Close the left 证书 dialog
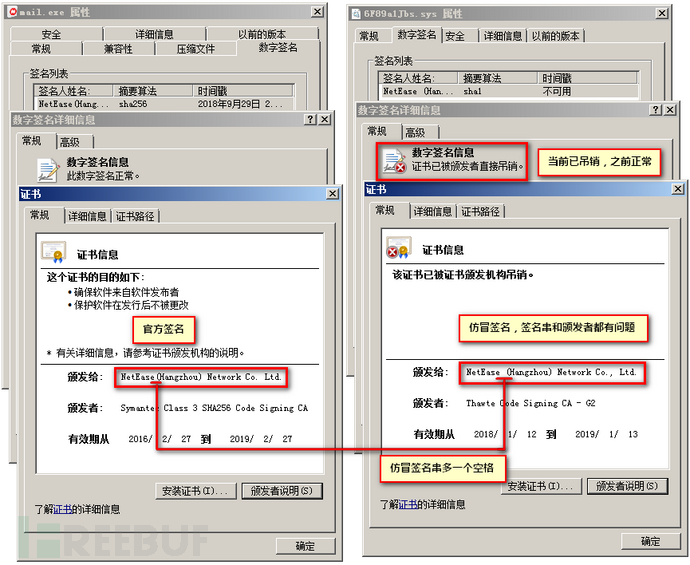The width and height of the screenshot is (690, 565). pyautogui.click(x=333, y=194)
